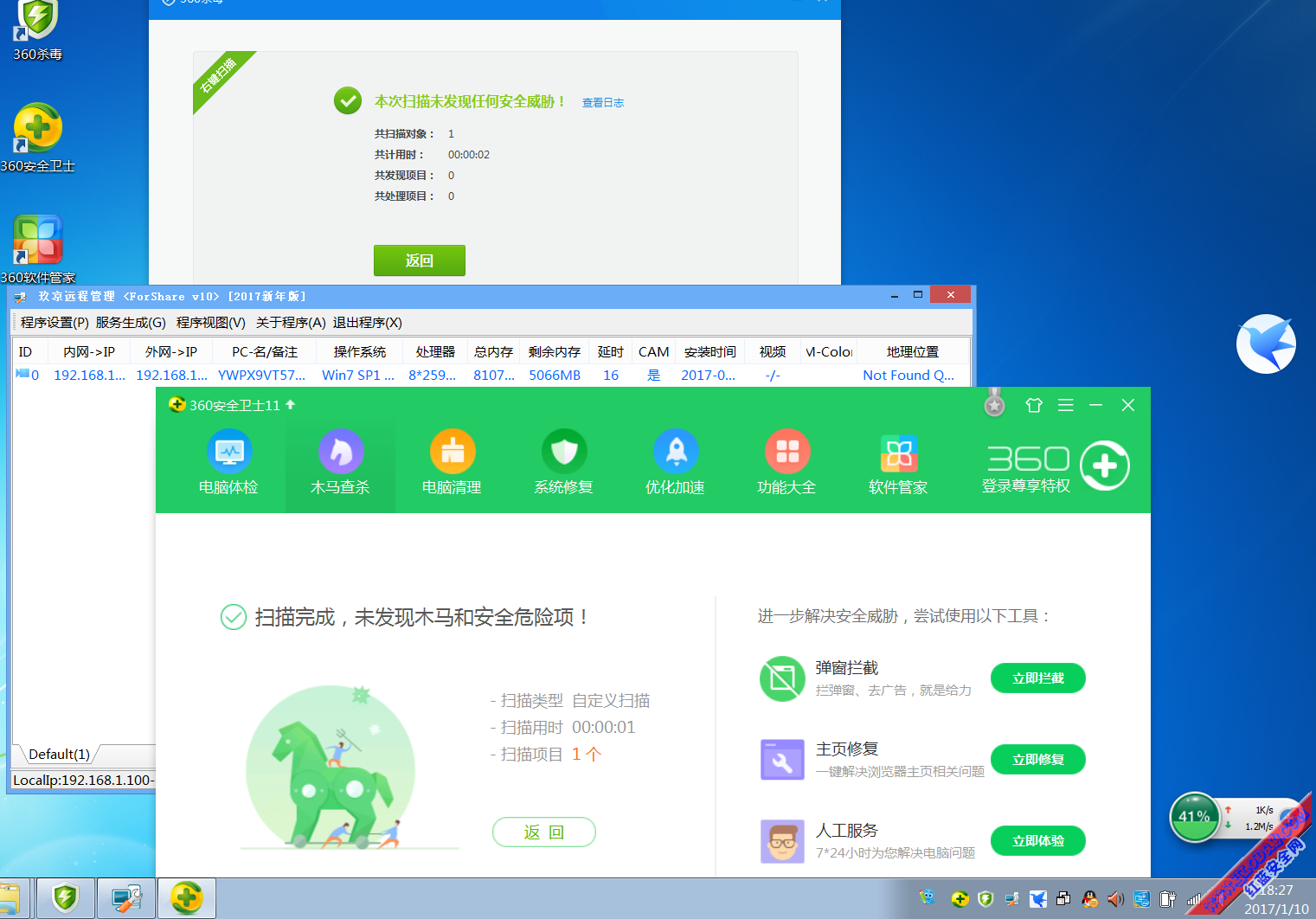Click the 18:27 system clock
The width and height of the screenshot is (1316, 919).
(x=1276, y=890)
